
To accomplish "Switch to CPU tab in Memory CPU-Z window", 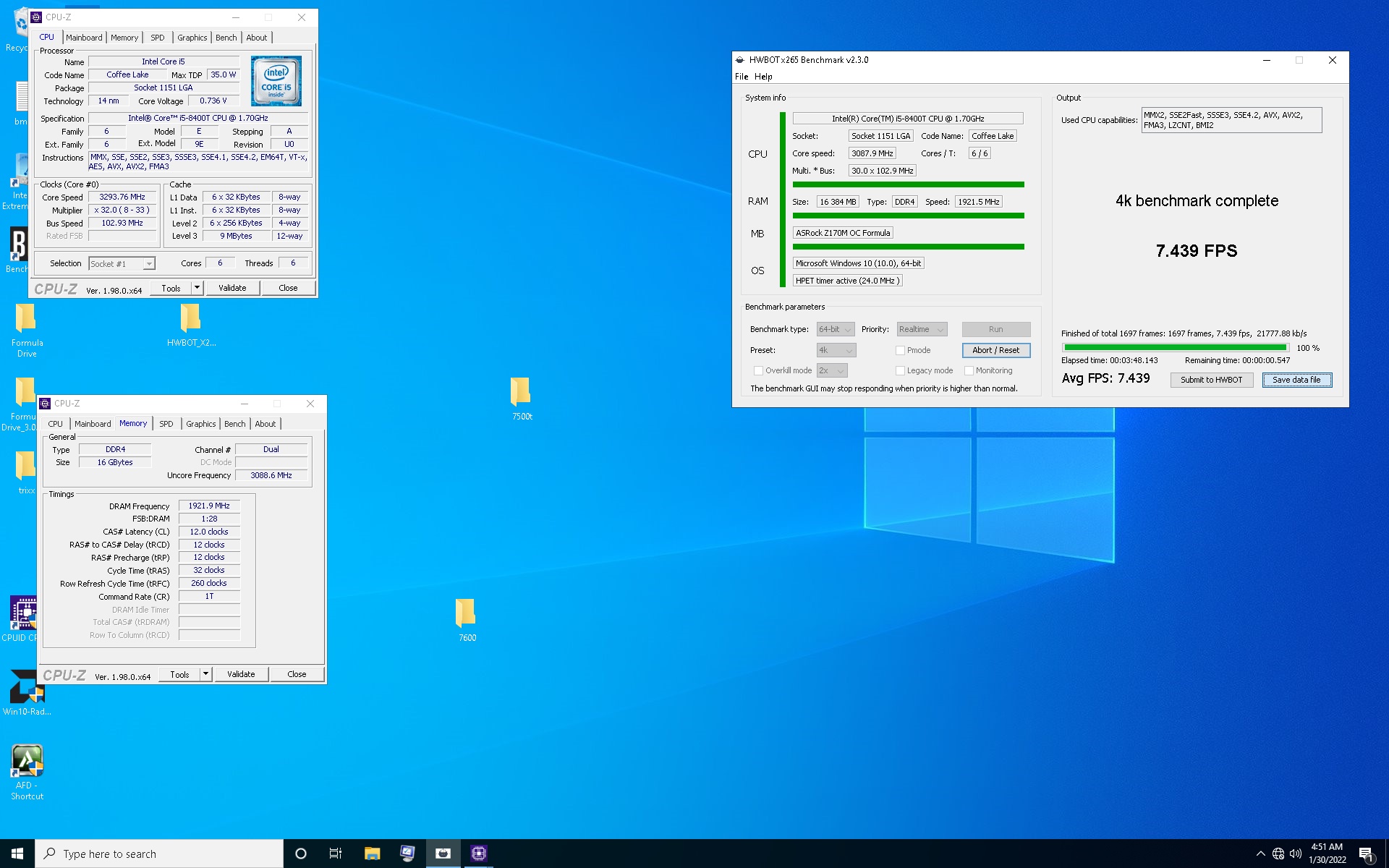I will (56, 424).
